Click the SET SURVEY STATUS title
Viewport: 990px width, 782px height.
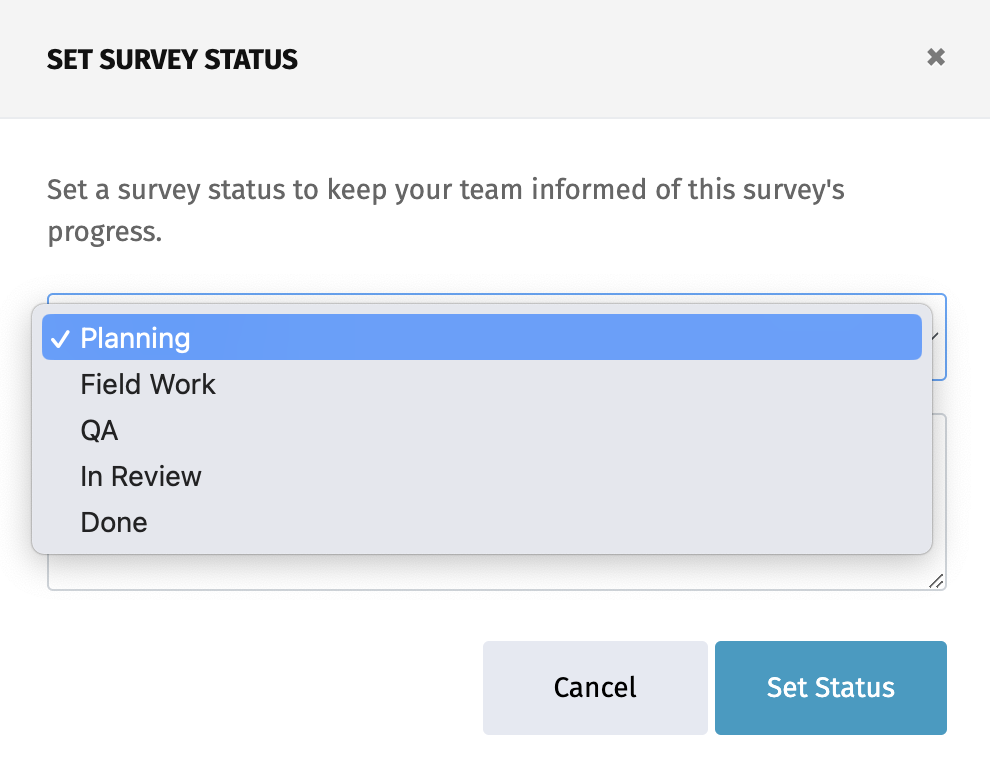pyautogui.click(x=172, y=60)
